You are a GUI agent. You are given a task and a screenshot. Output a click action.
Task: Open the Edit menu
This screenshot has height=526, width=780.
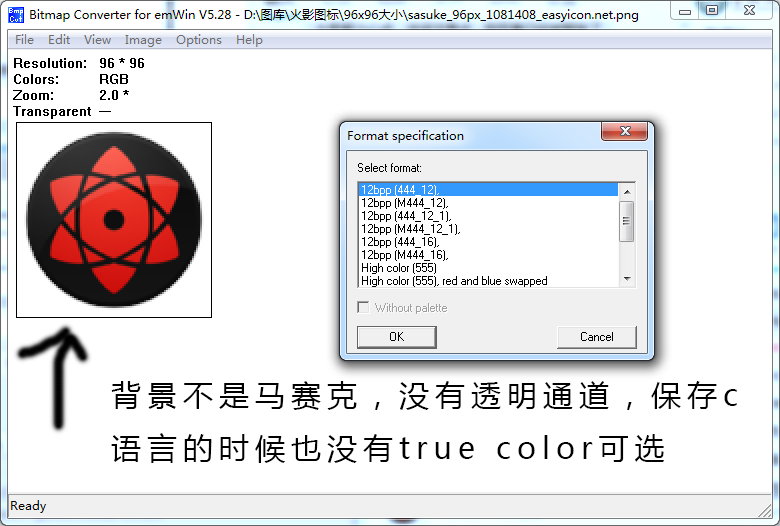[x=59, y=40]
